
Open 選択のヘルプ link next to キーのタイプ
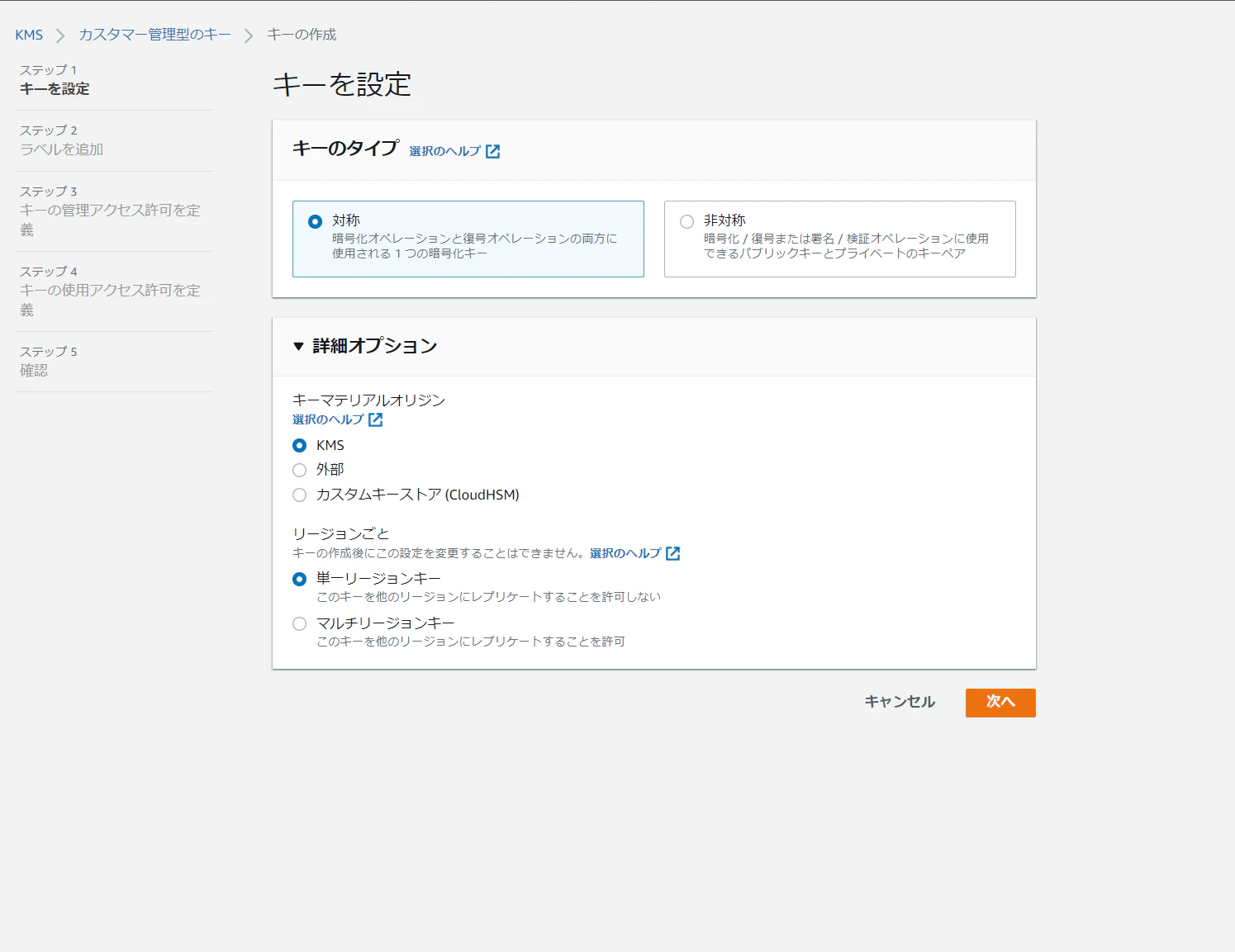click(444, 151)
